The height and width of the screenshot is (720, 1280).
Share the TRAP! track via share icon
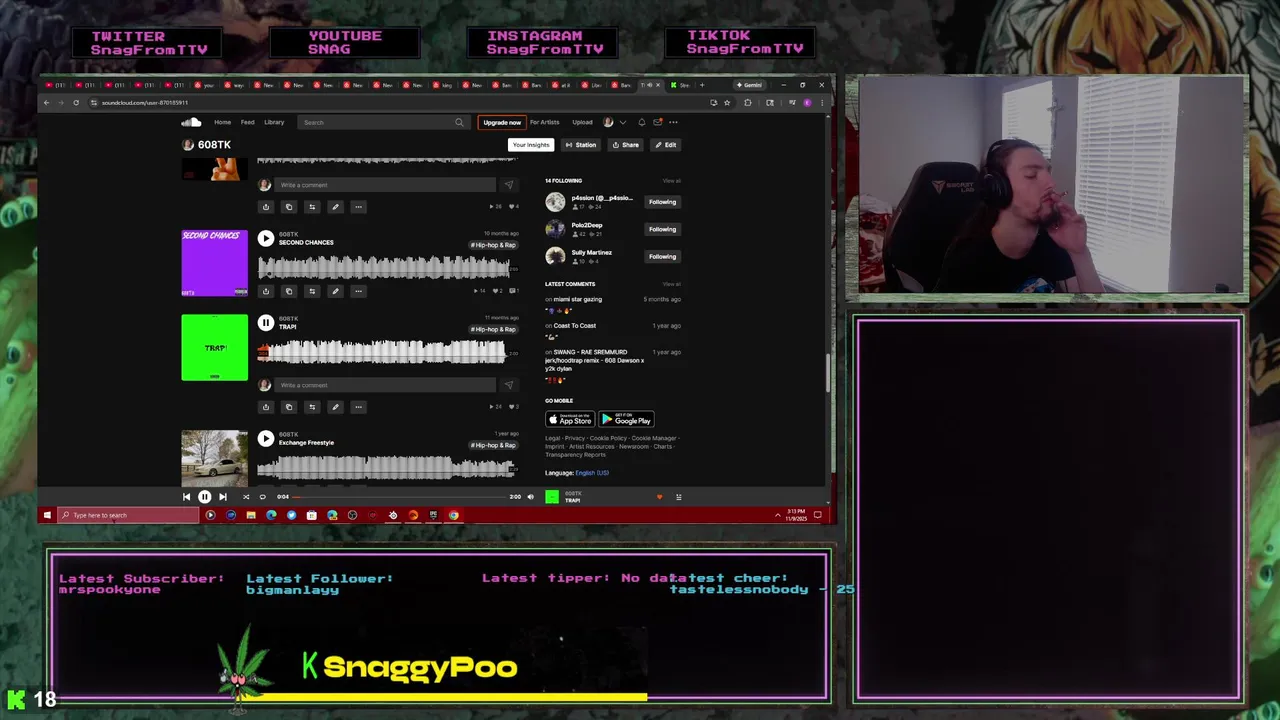coord(266,407)
